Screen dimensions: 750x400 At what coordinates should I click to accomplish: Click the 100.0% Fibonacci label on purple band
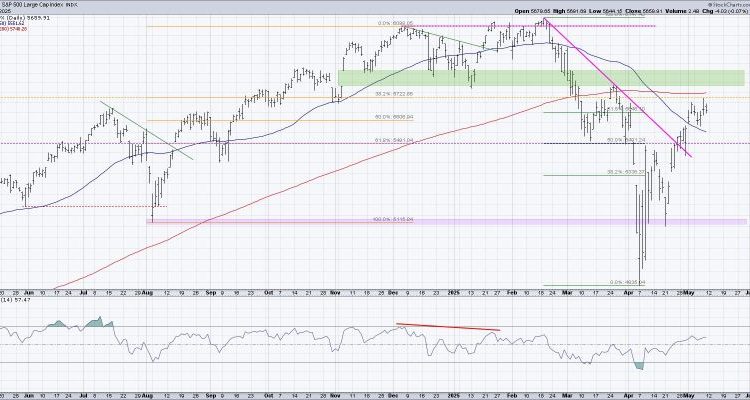tap(393, 220)
